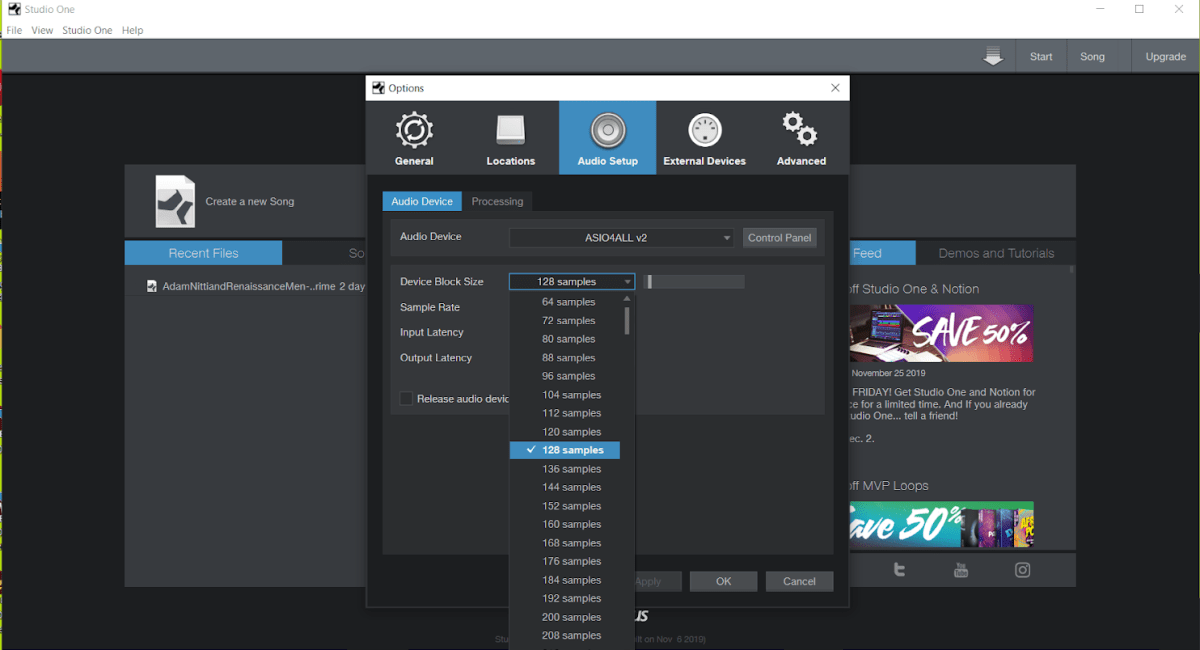
Task: Open the SAVE 50% promotional thumbnail
Action: pyautogui.click(x=941, y=333)
